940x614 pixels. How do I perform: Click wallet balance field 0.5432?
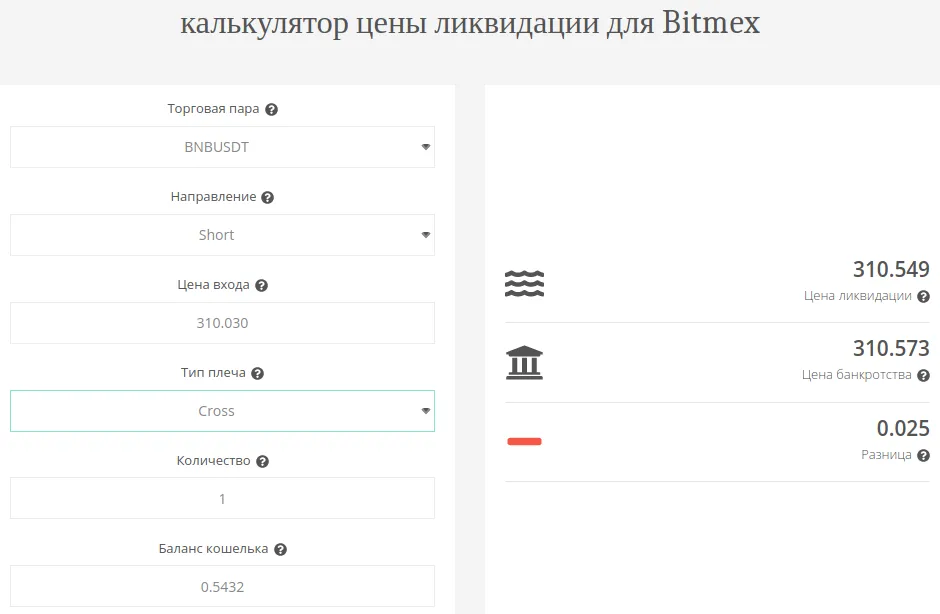pos(222,586)
